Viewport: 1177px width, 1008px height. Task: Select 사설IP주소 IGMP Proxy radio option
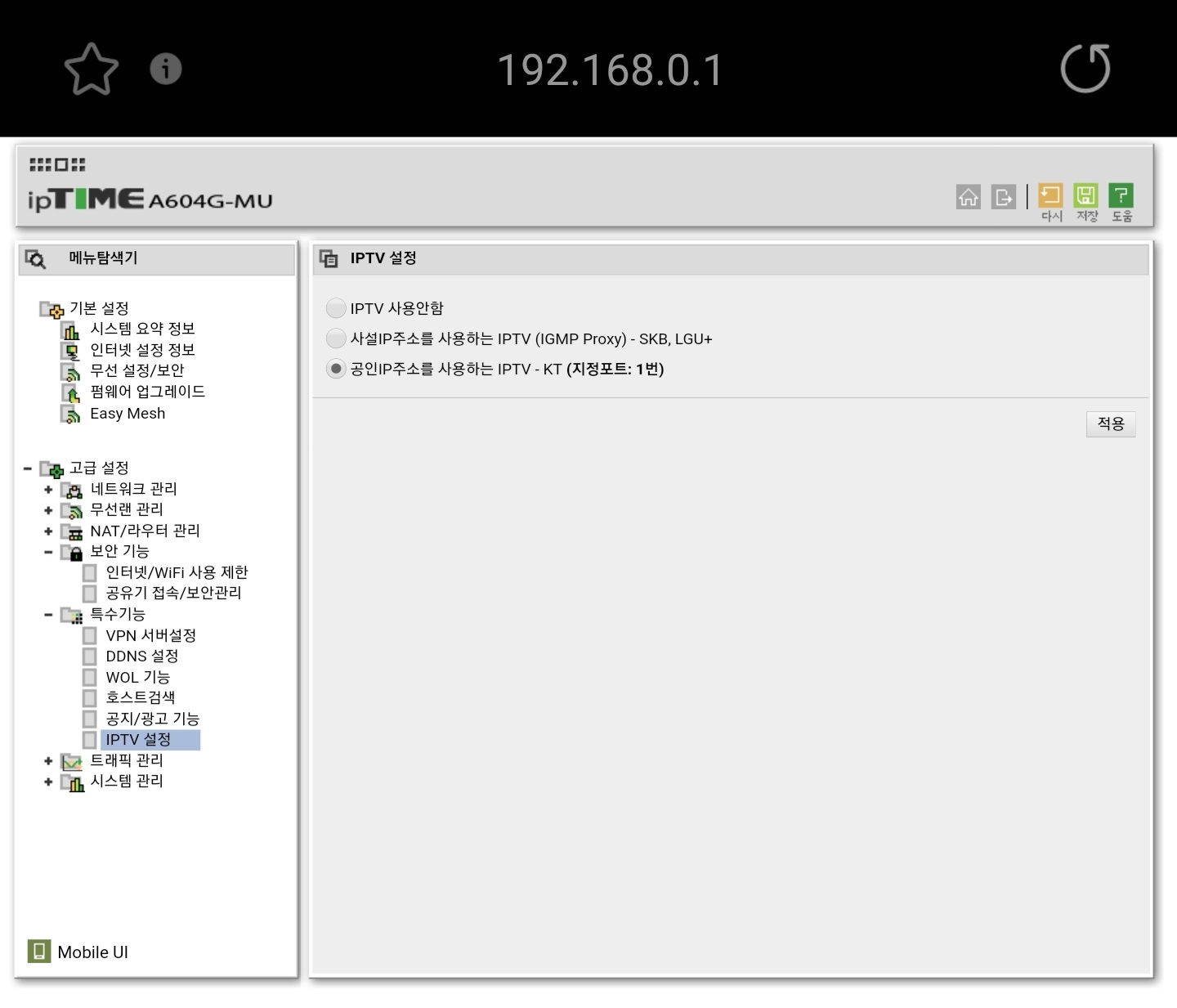(336, 338)
